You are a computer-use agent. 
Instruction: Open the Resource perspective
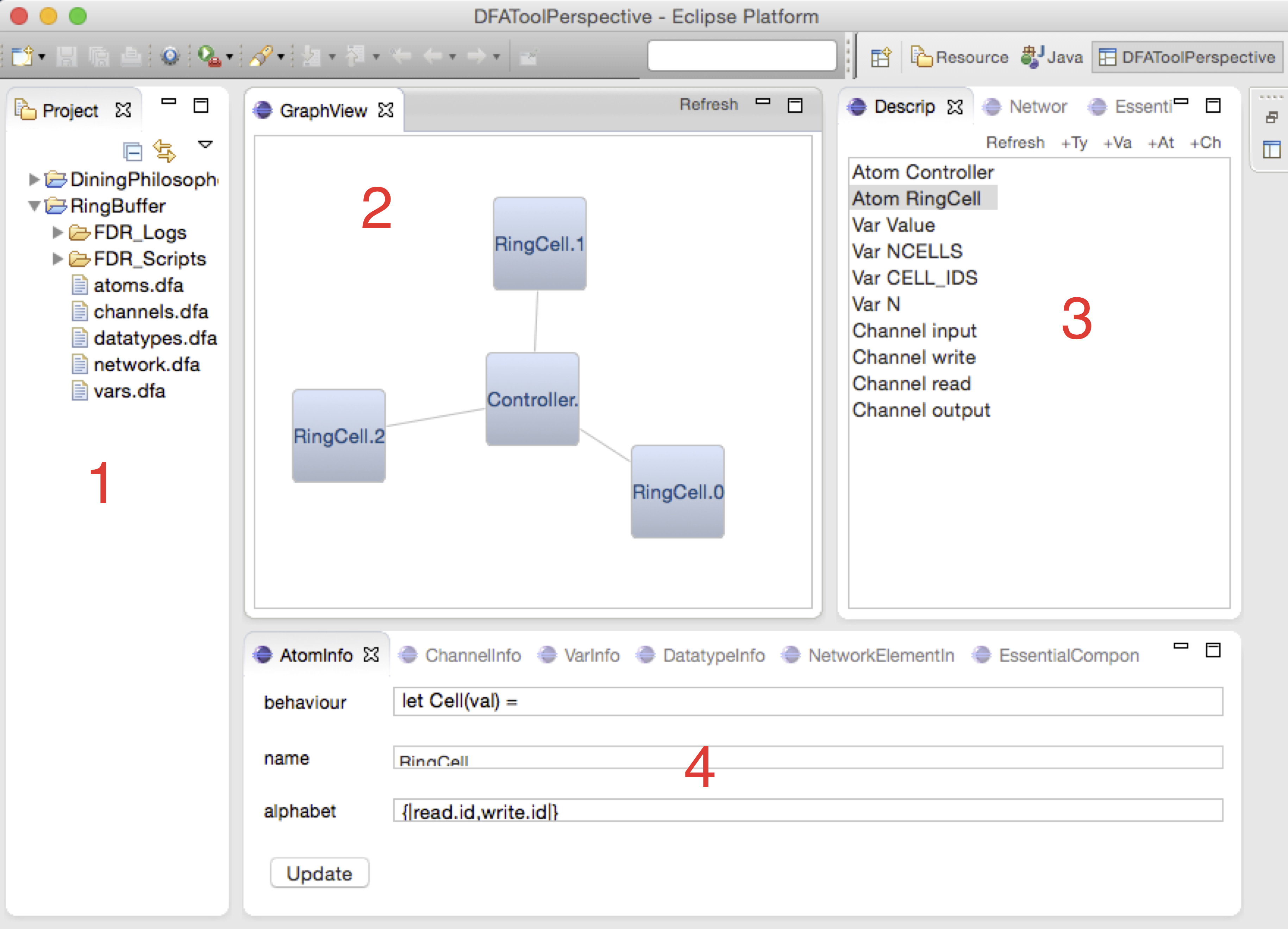(959, 57)
